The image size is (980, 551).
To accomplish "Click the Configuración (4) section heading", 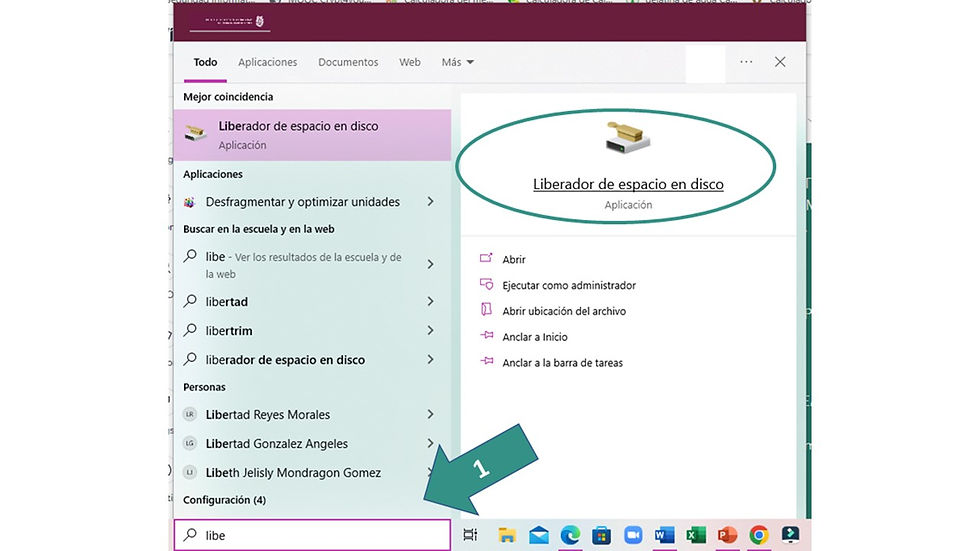I will point(224,500).
